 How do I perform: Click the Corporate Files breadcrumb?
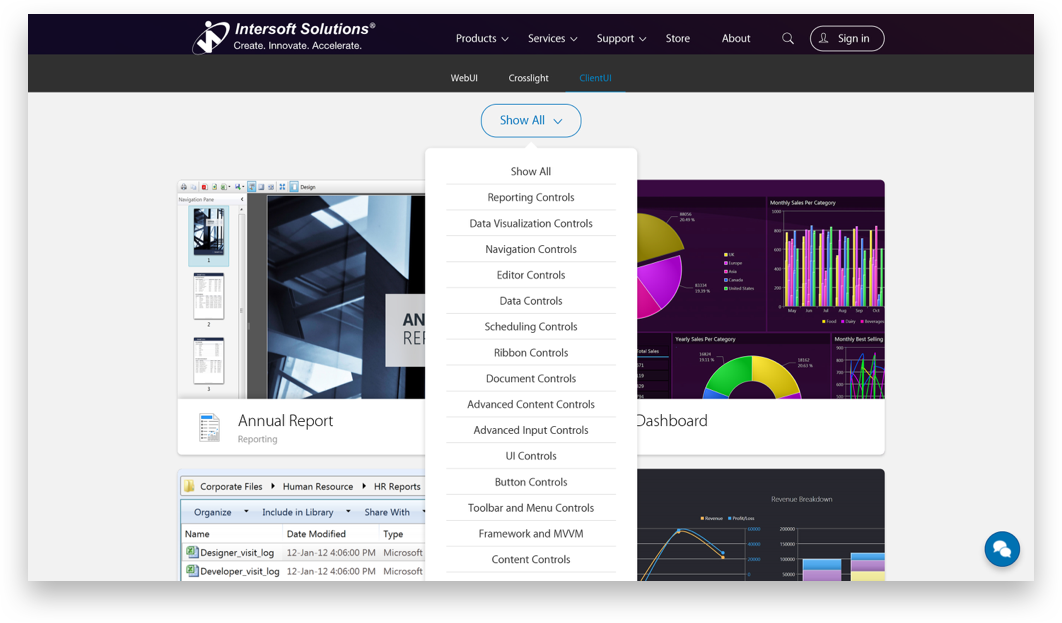pyautogui.click(x=231, y=486)
